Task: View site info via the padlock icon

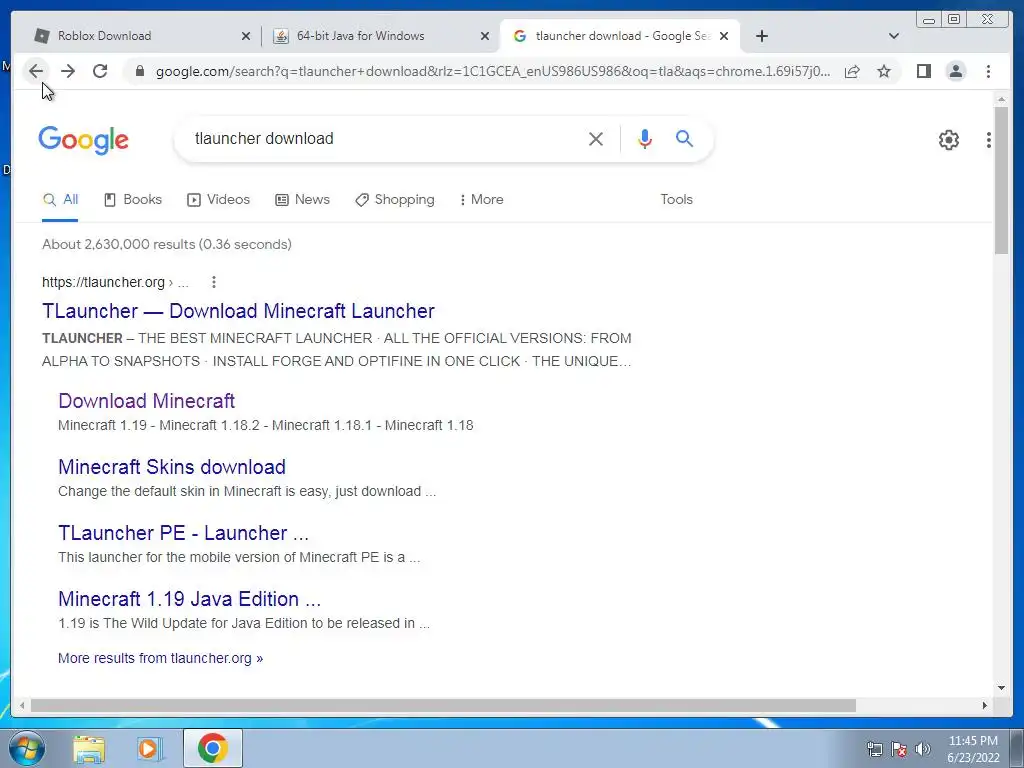Action: [x=140, y=71]
